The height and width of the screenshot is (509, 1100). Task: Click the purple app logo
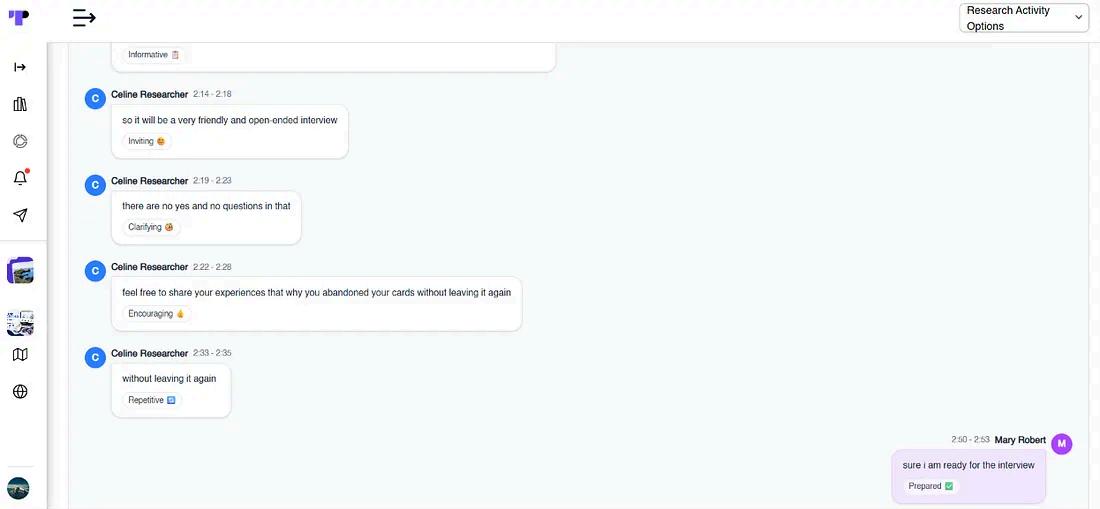click(x=19, y=18)
